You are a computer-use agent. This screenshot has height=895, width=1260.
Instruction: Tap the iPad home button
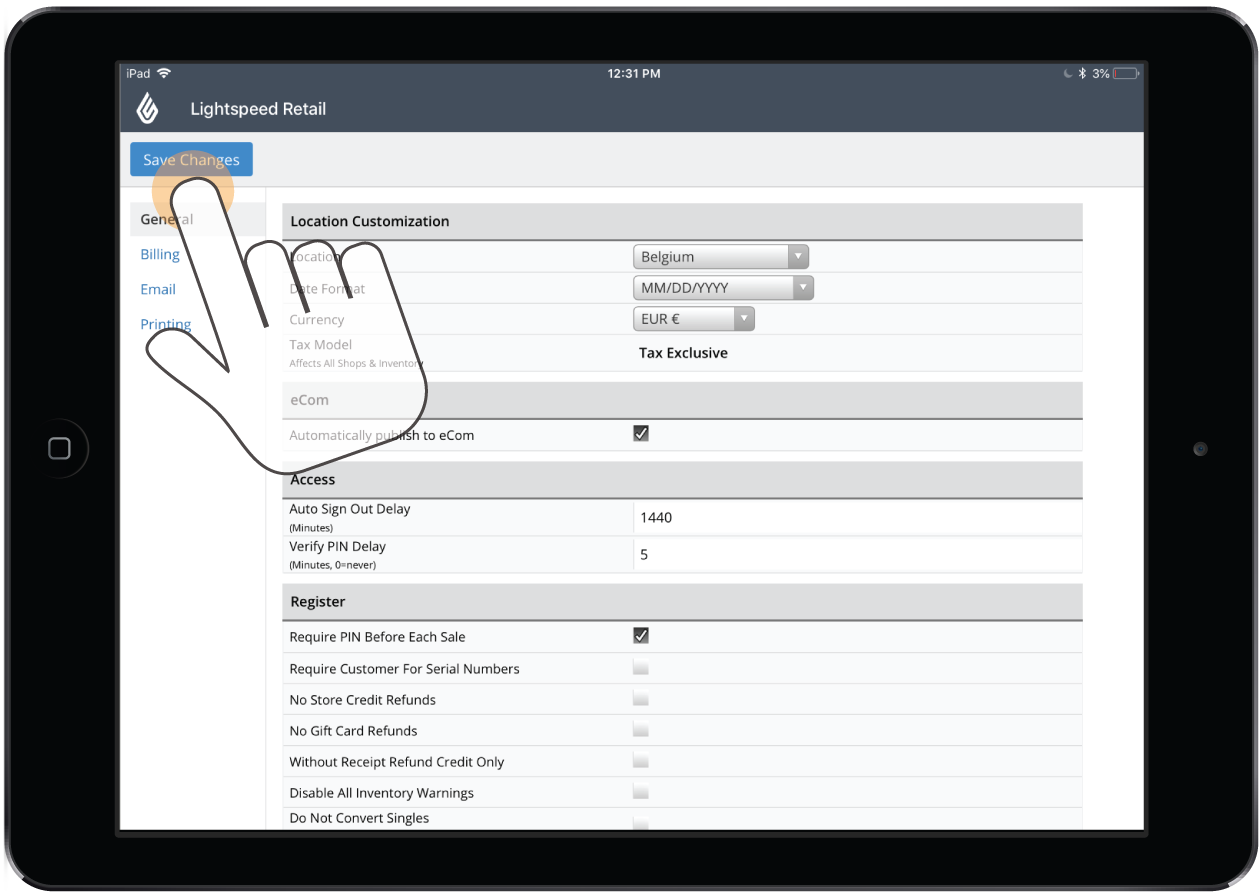[59, 448]
